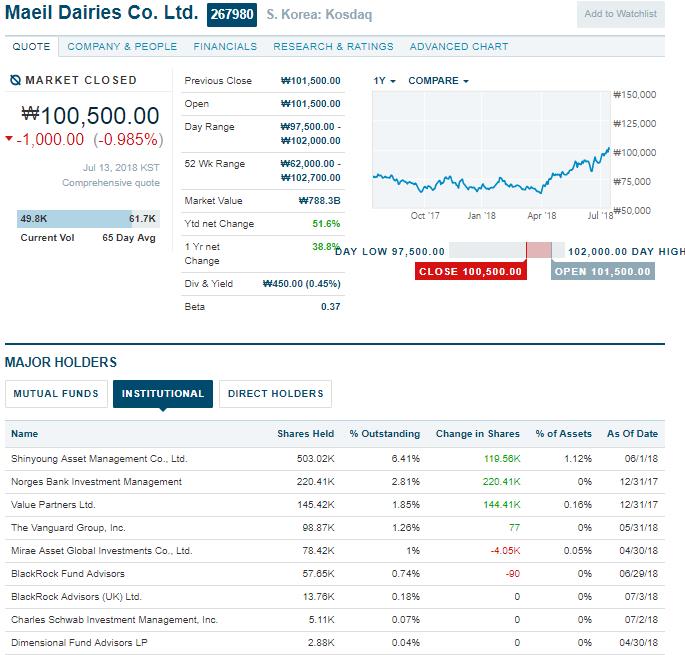Open the Financials tab
The height and width of the screenshot is (655, 685).
[x=225, y=46]
